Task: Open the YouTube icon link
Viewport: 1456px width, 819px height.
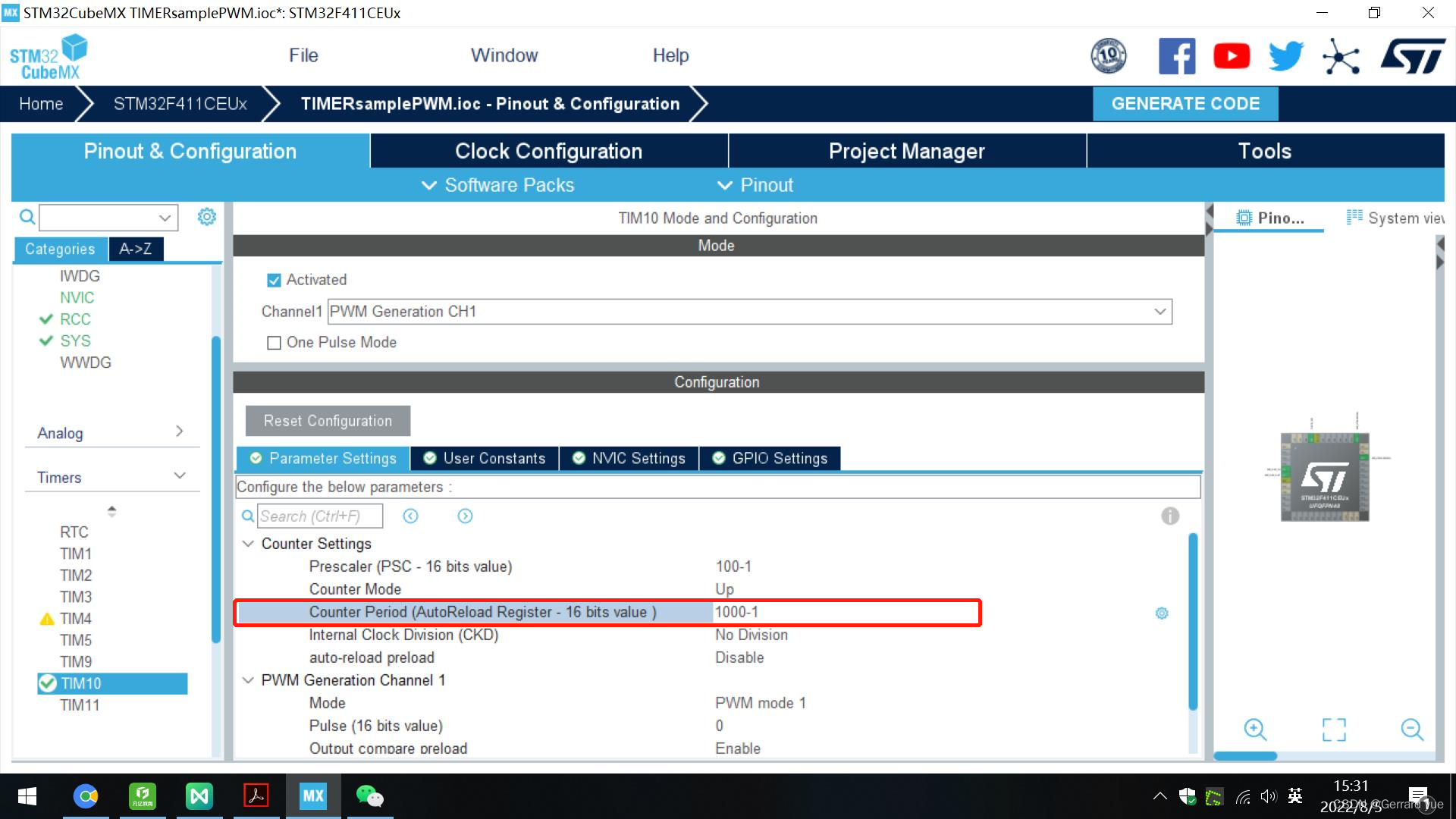Action: [1232, 56]
